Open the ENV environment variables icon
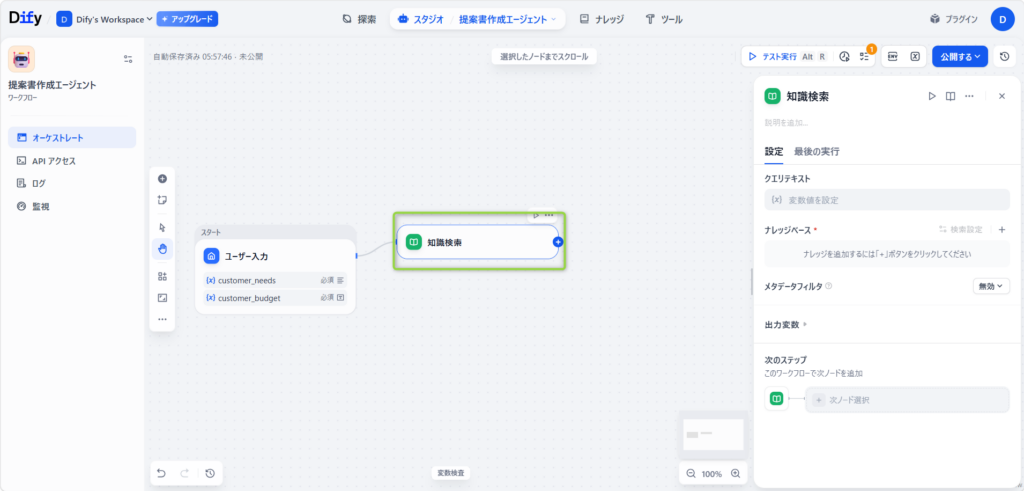This screenshot has width=1024, height=491. [x=893, y=57]
